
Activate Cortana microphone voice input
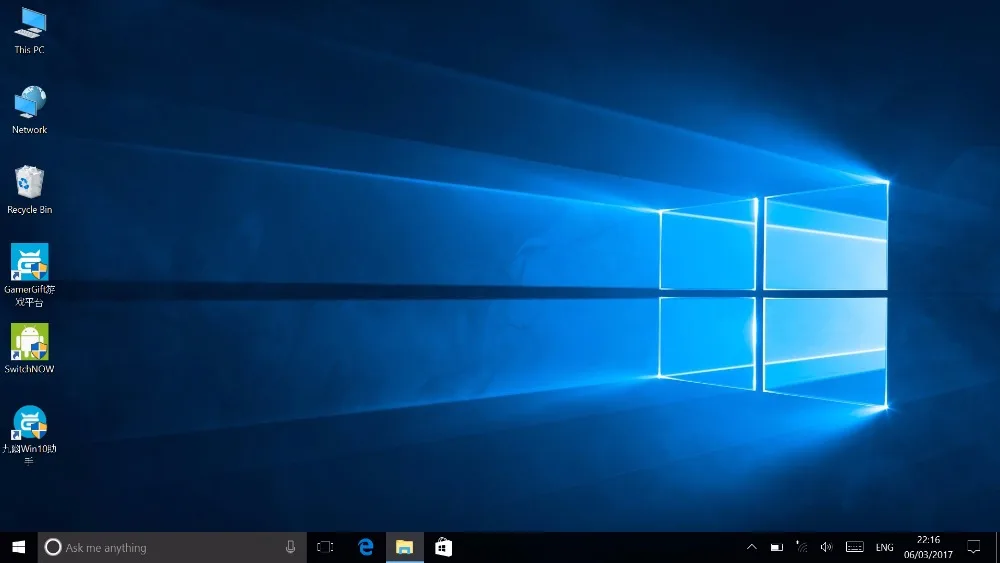[290, 547]
